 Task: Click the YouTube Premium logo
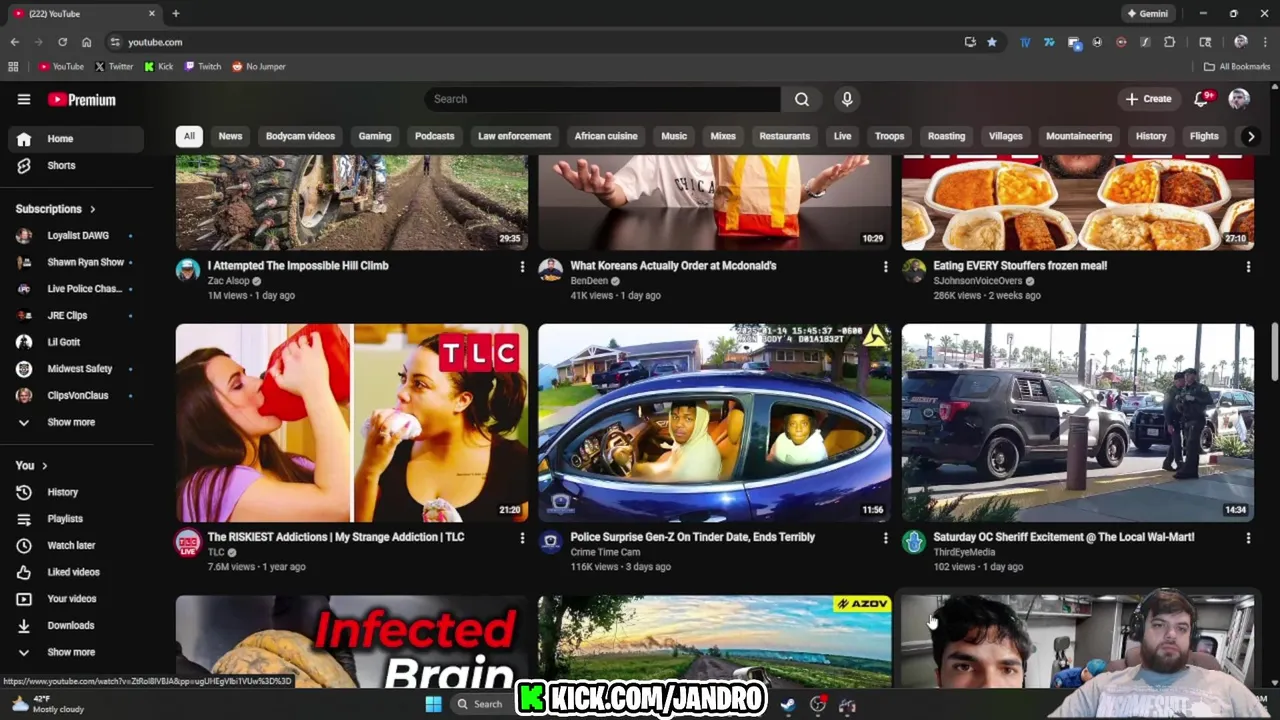82,99
